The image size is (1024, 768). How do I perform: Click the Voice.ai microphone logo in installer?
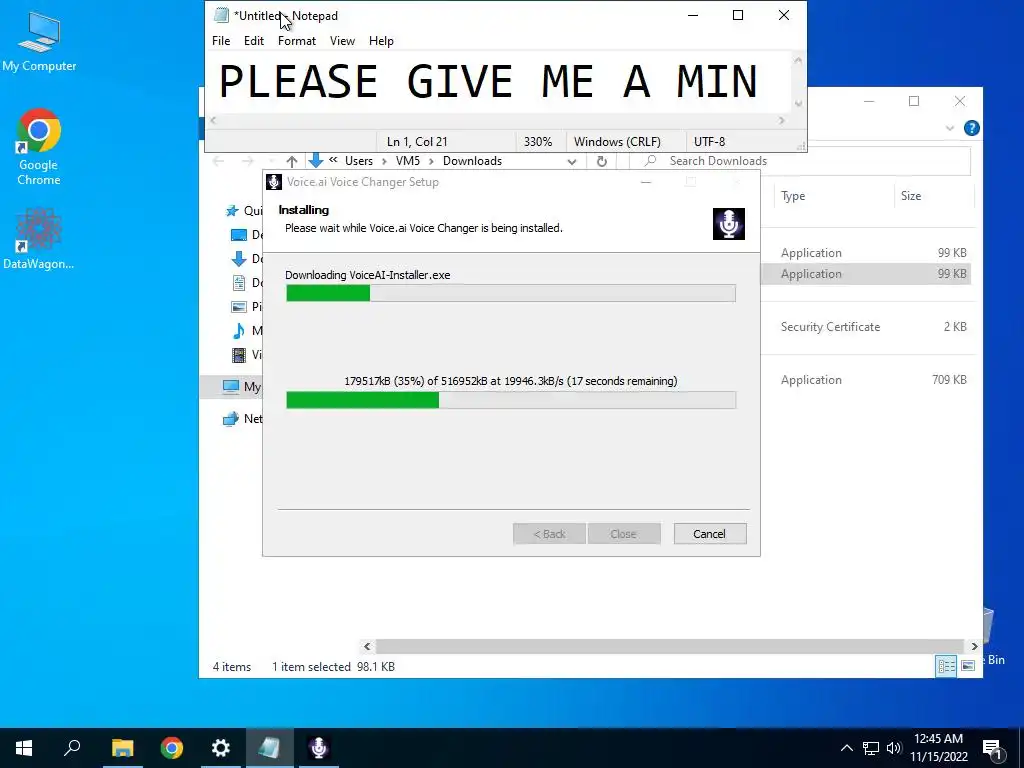(x=728, y=224)
